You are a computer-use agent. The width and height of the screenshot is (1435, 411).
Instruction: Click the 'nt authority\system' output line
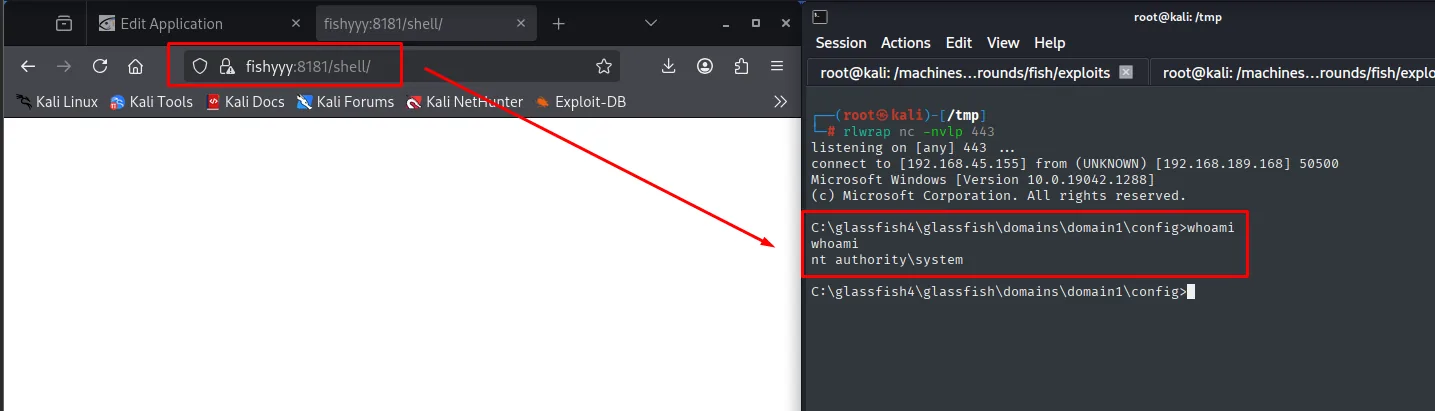(887, 260)
